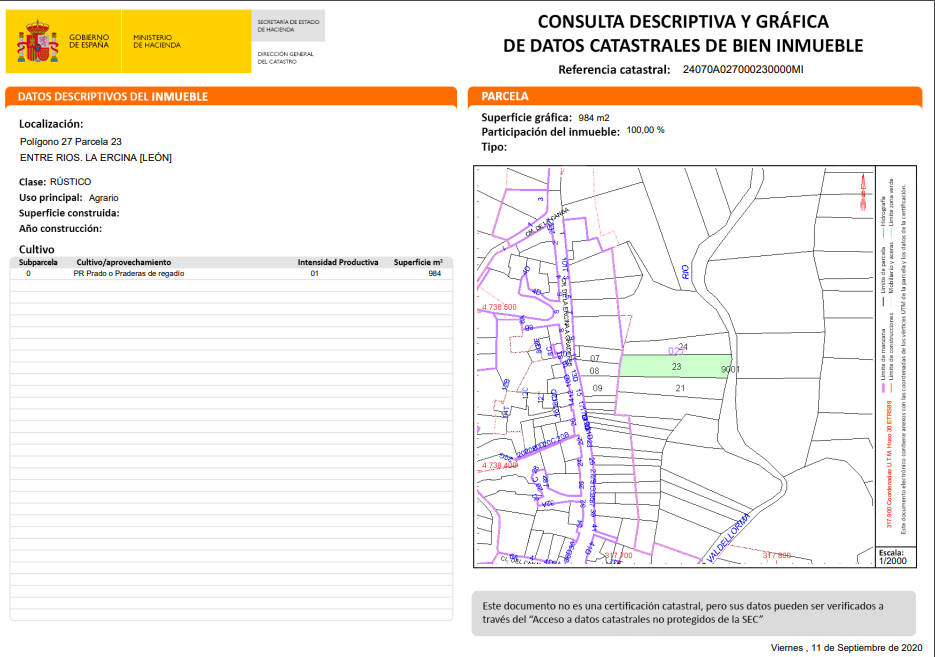This screenshot has width=935, height=657.
Task: Click the 984 surface cell in the table
Action: (x=435, y=274)
